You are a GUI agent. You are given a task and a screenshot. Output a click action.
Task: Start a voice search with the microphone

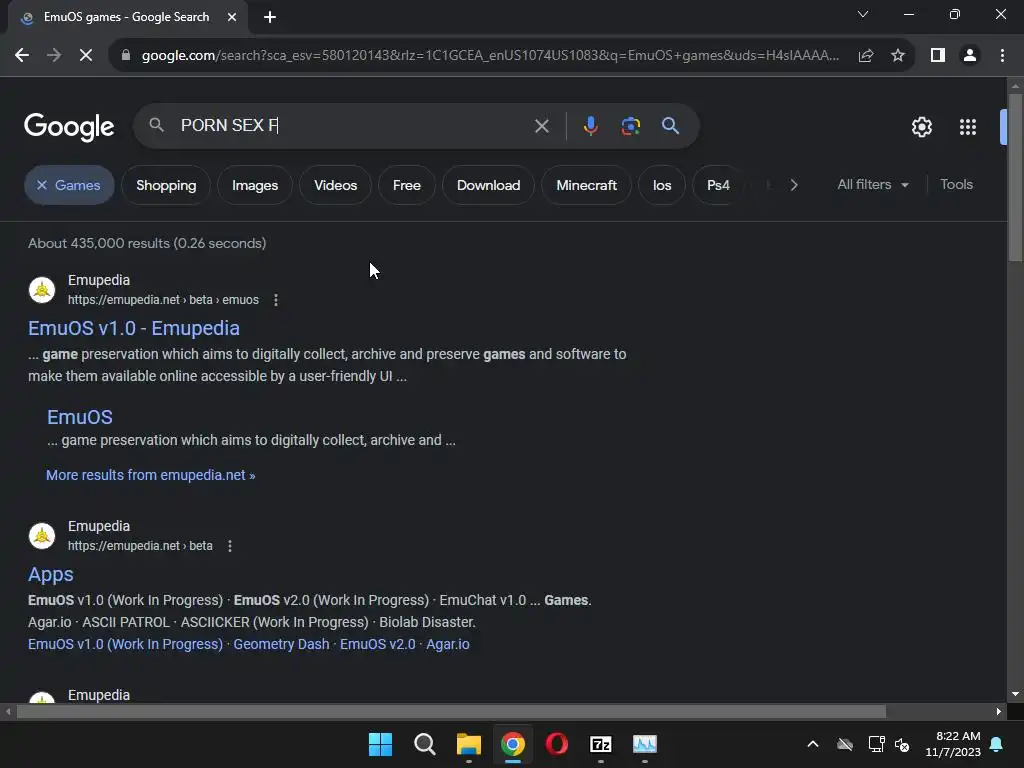[590, 125]
